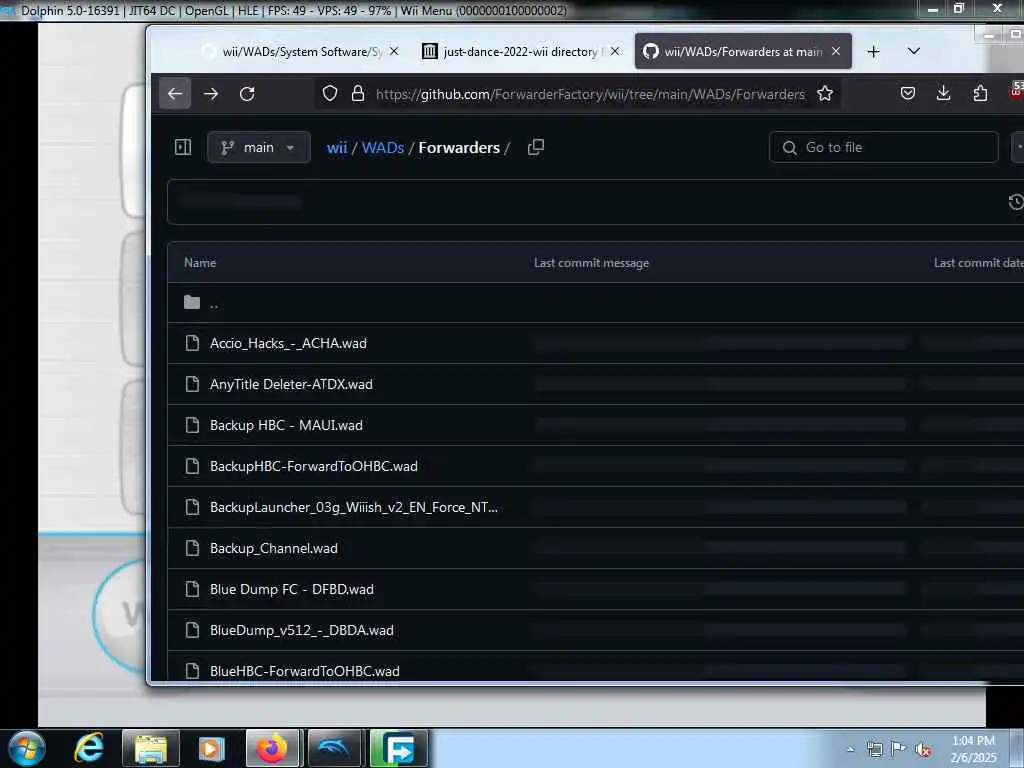Switch to Firefox on the taskbar
1024x768 pixels.
point(272,748)
